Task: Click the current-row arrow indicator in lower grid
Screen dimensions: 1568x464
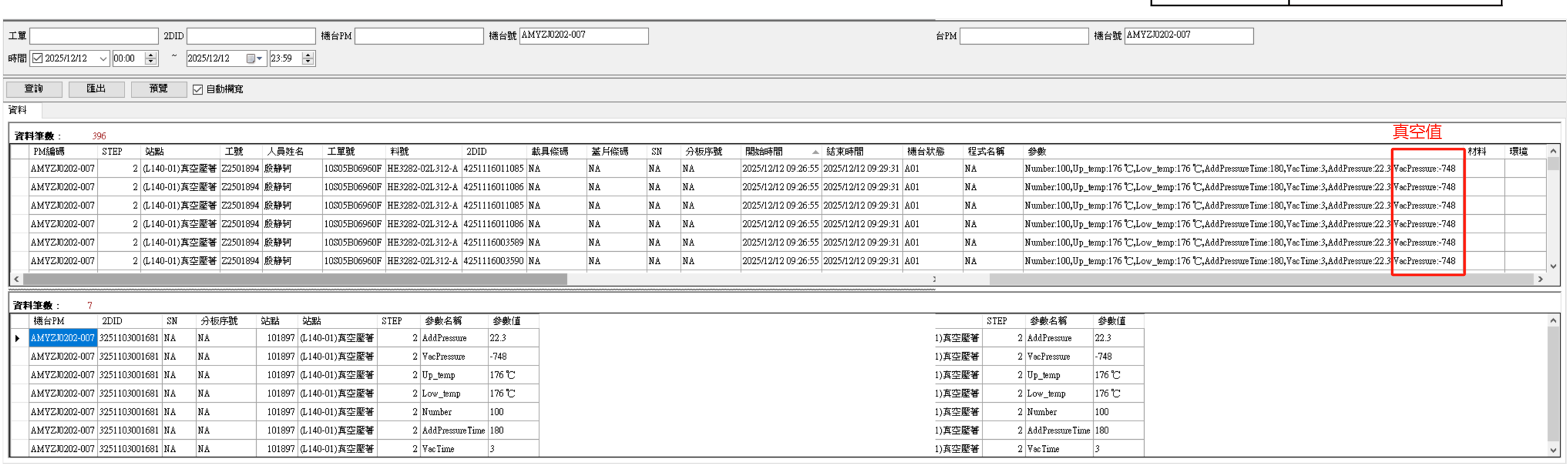Action: tap(17, 338)
